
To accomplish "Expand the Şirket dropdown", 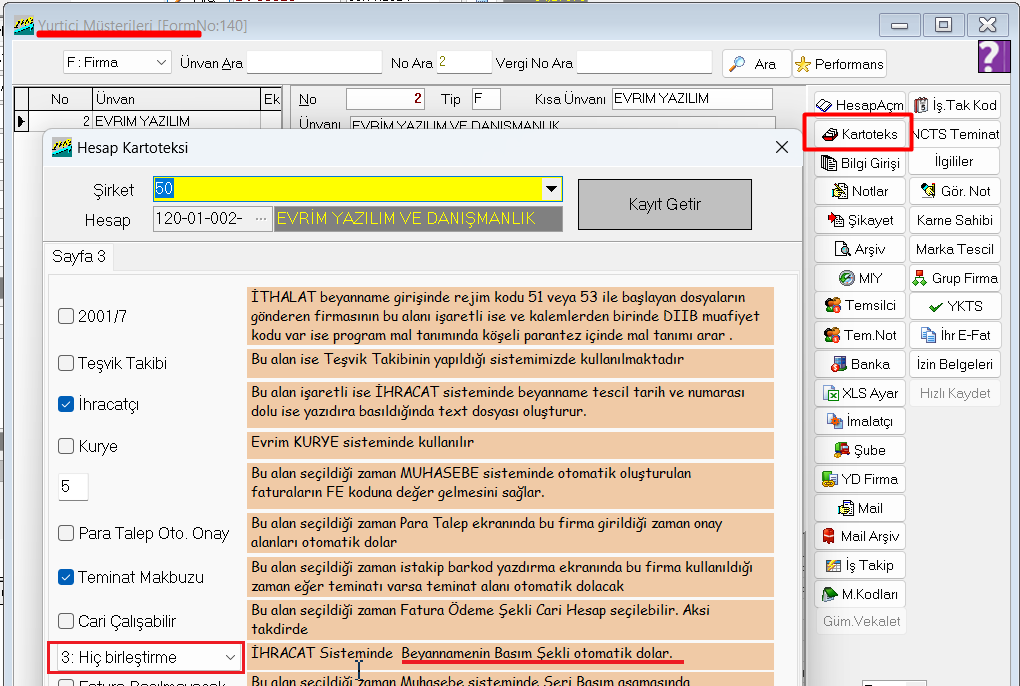I will coord(550,189).
